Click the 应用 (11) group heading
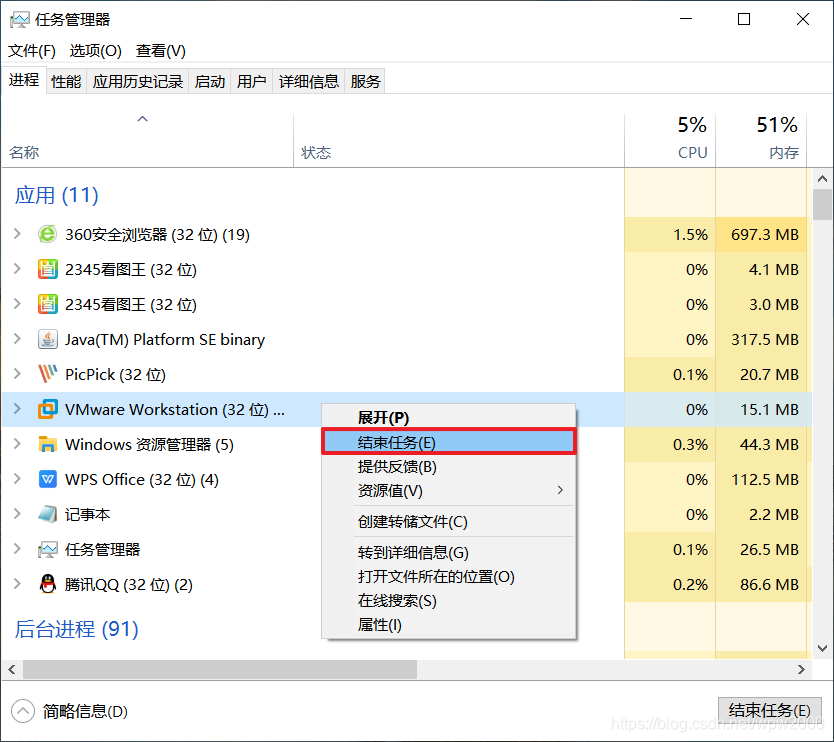Image resolution: width=834 pixels, height=742 pixels. [x=56, y=195]
